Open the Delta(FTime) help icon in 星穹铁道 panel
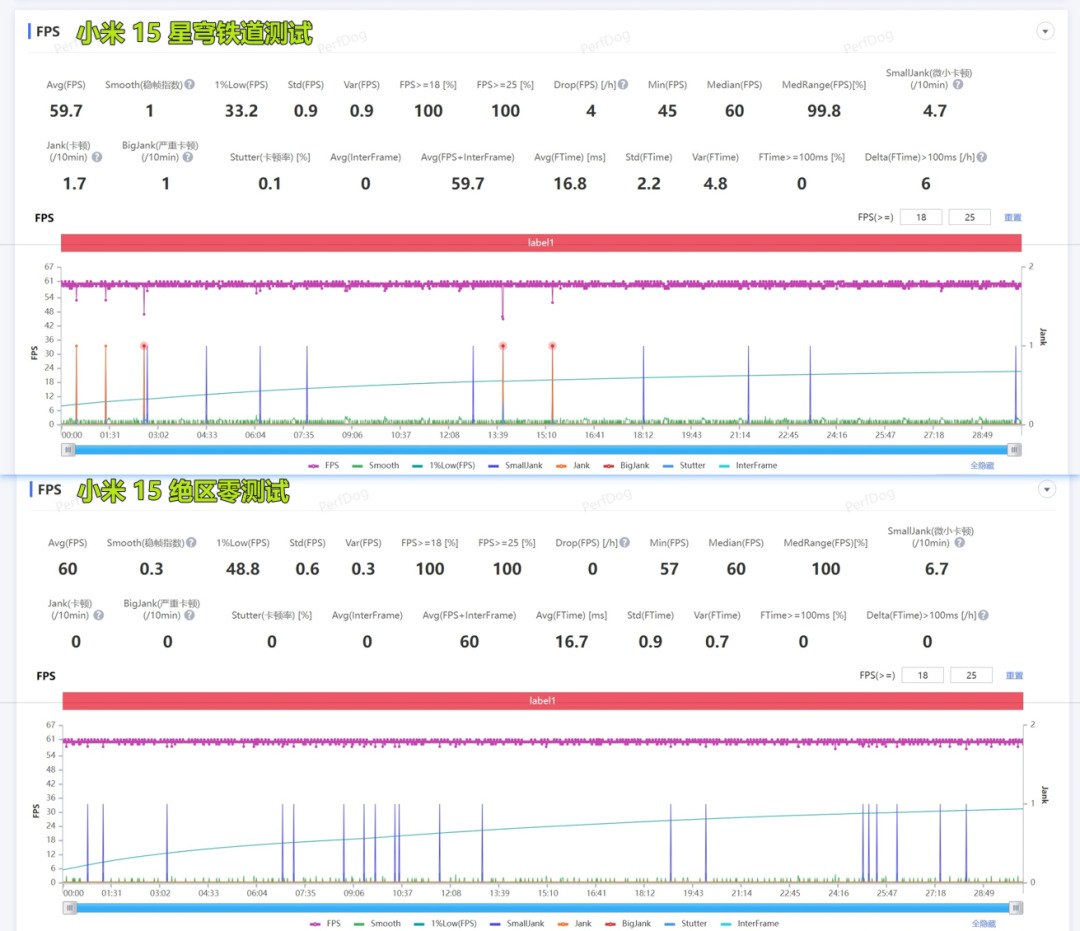 click(x=982, y=157)
